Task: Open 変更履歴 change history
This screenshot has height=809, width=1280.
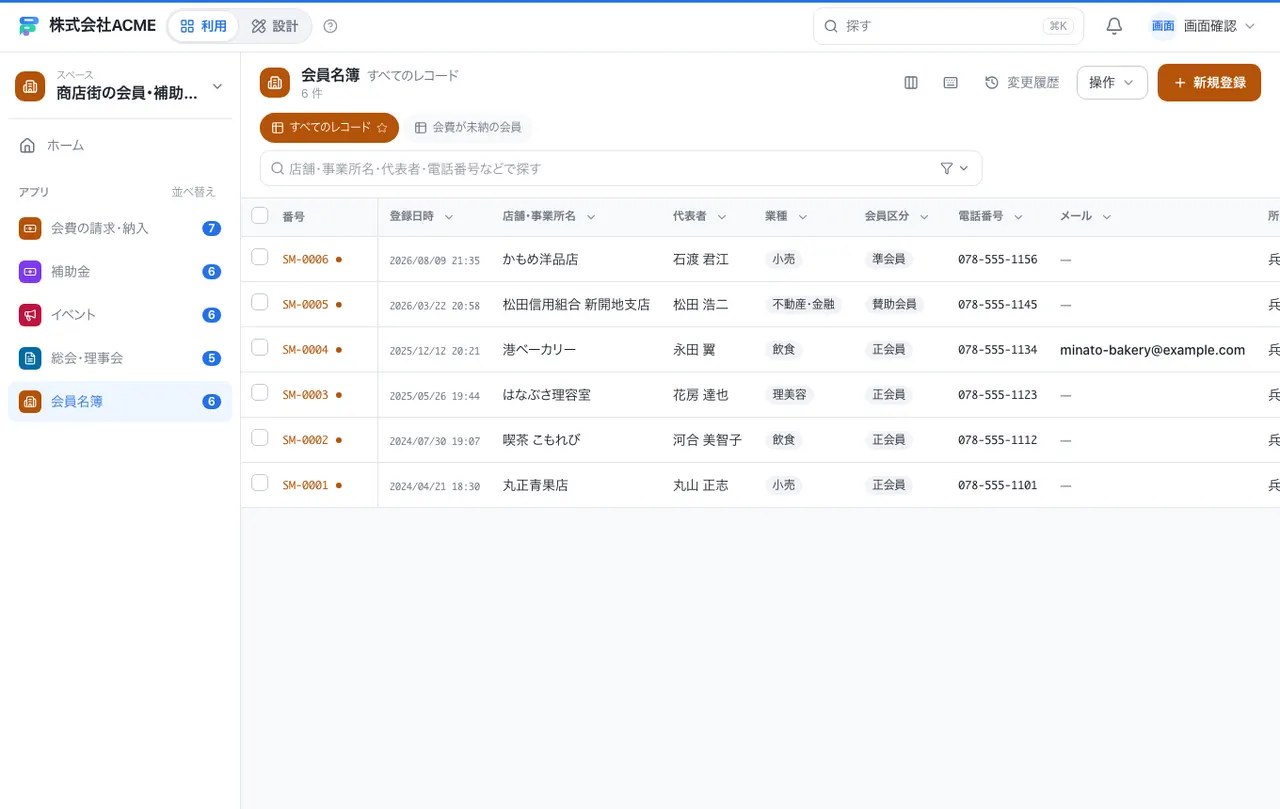Action: (1022, 83)
